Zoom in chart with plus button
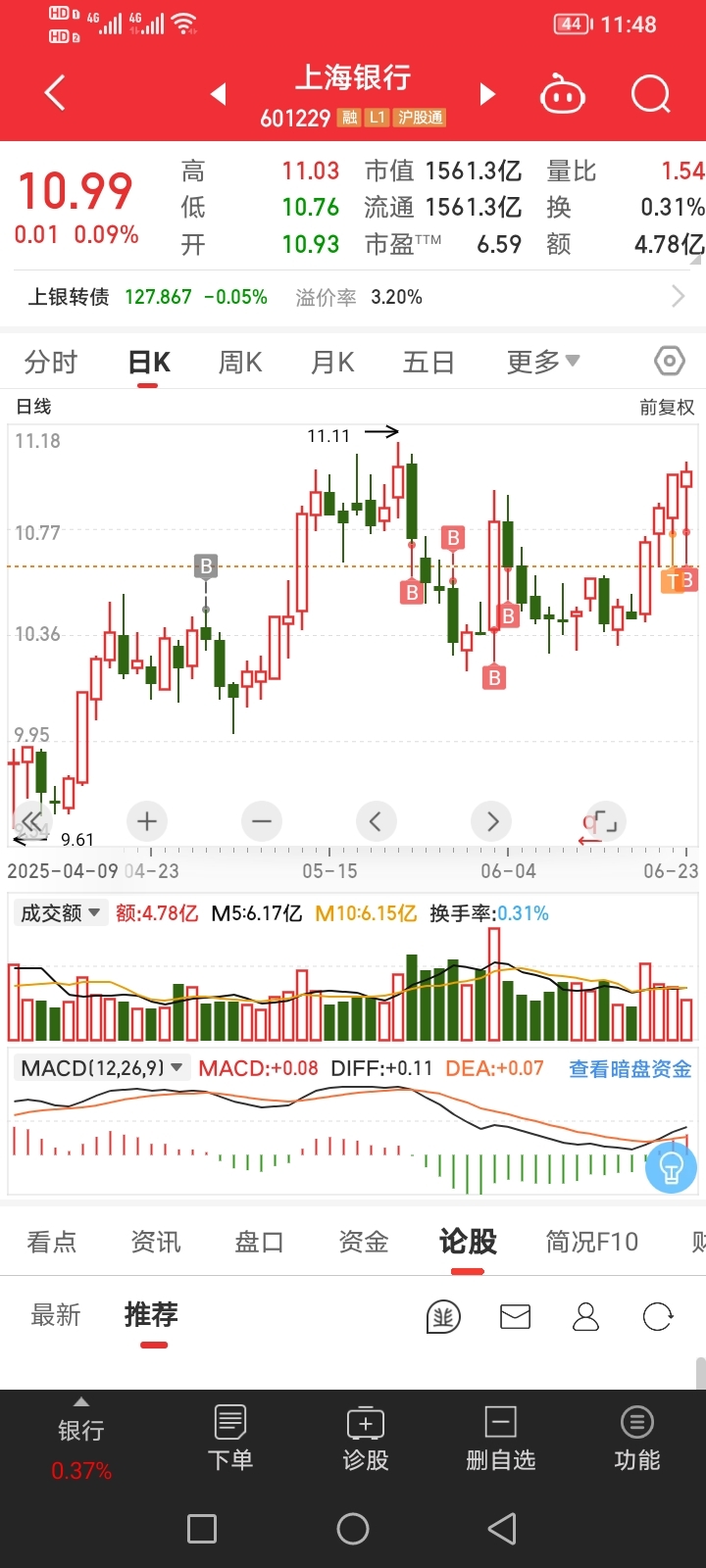This screenshot has height=1568, width=706. coord(147,821)
